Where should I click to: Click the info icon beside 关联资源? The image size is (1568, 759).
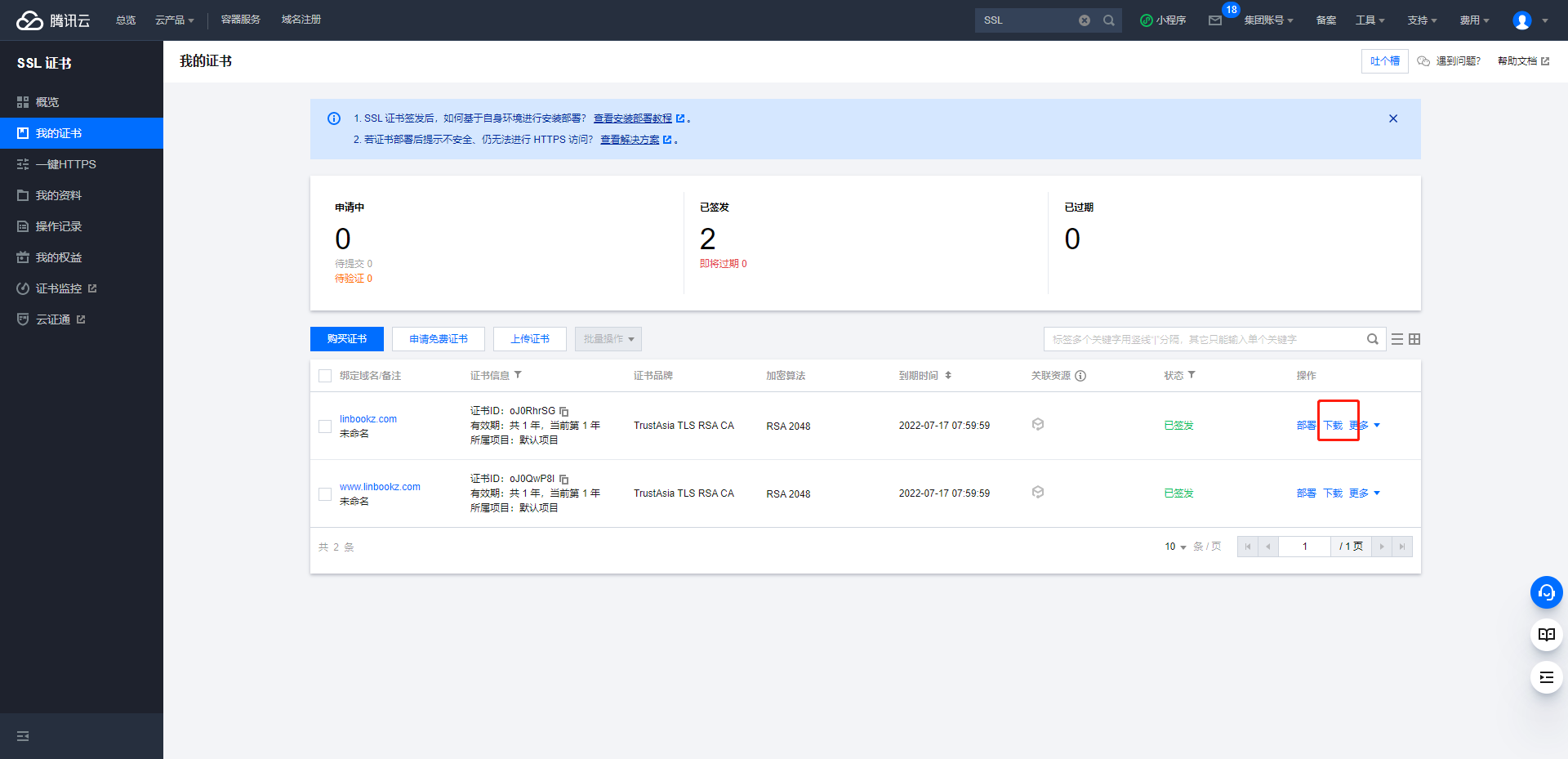pyautogui.click(x=1080, y=376)
